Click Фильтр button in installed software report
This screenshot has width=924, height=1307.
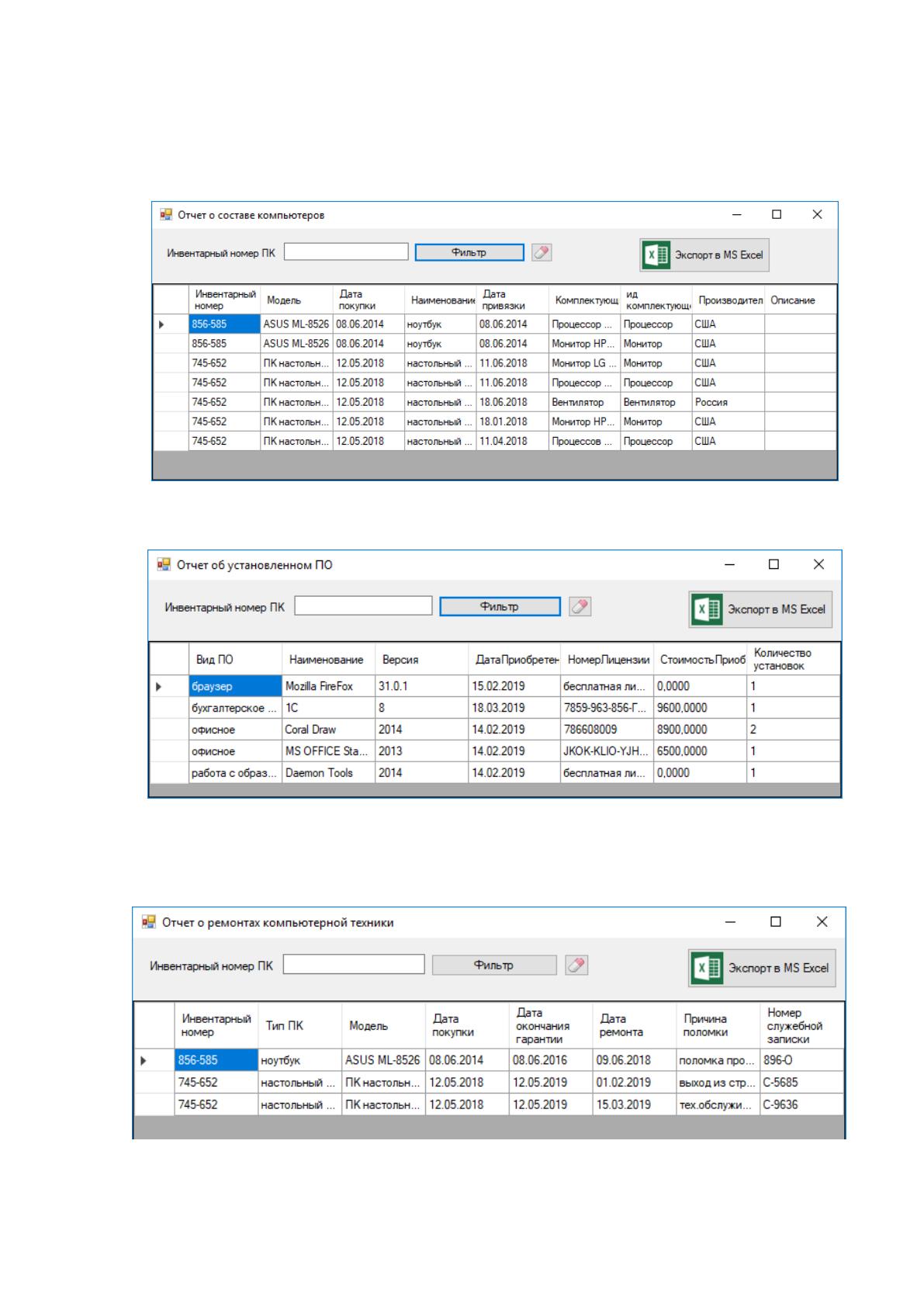coord(500,607)
